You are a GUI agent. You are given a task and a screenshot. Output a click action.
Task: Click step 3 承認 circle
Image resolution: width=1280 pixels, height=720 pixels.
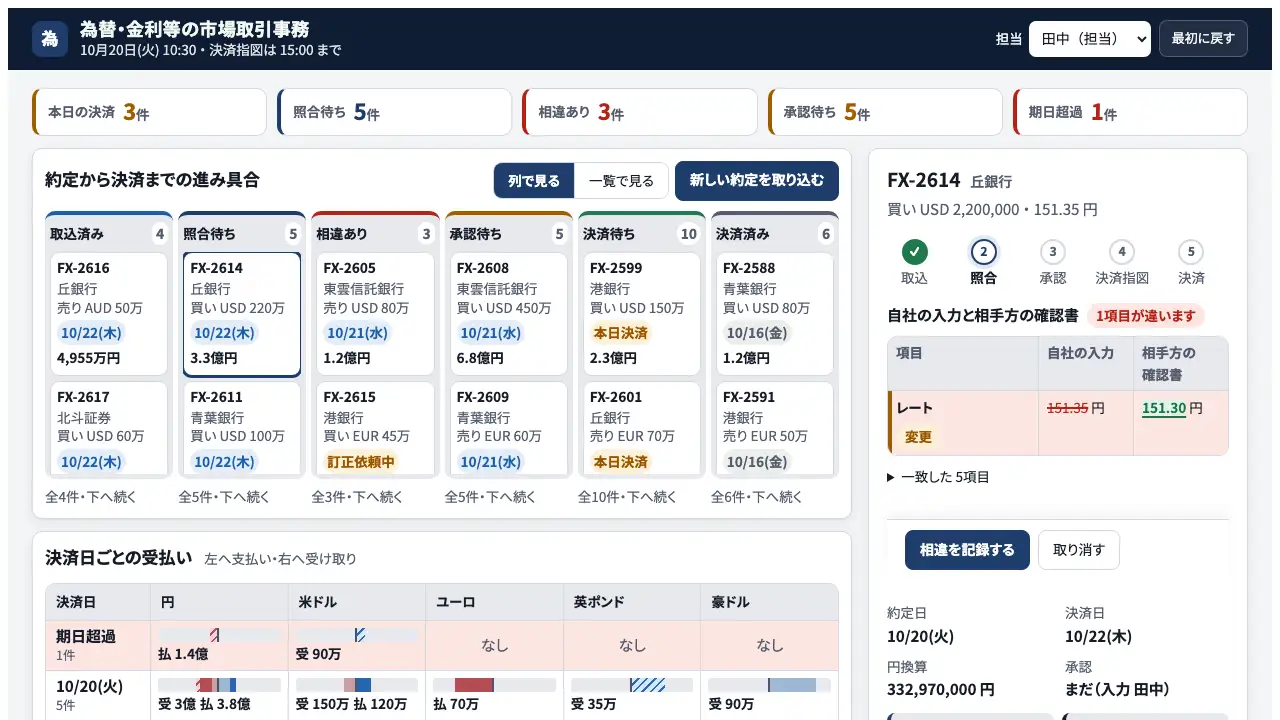coord(1052,252)
